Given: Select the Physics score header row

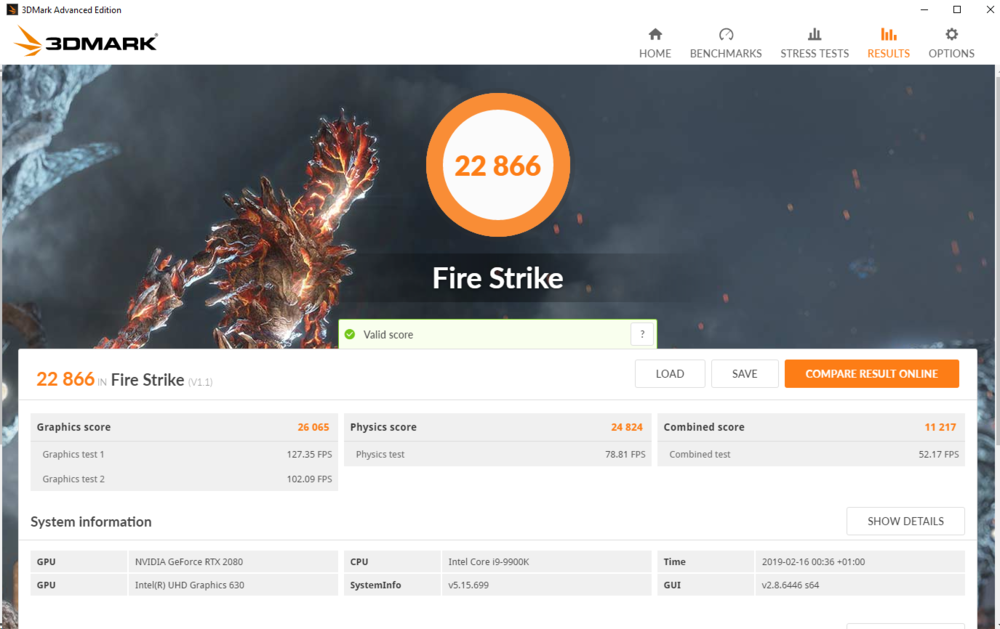Looking at the screenshot, I should click(x=497, y=427).
